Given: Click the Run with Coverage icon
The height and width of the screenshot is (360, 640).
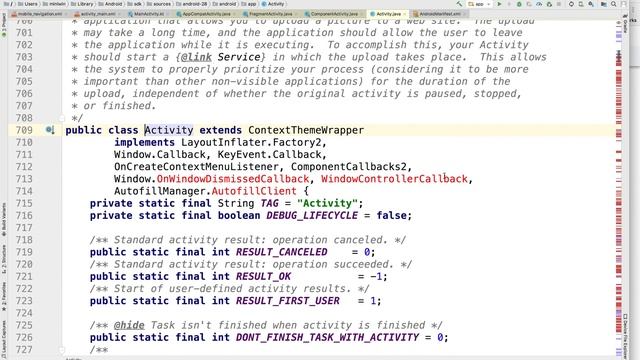Looking at the screenshot, I should point(529,4).
